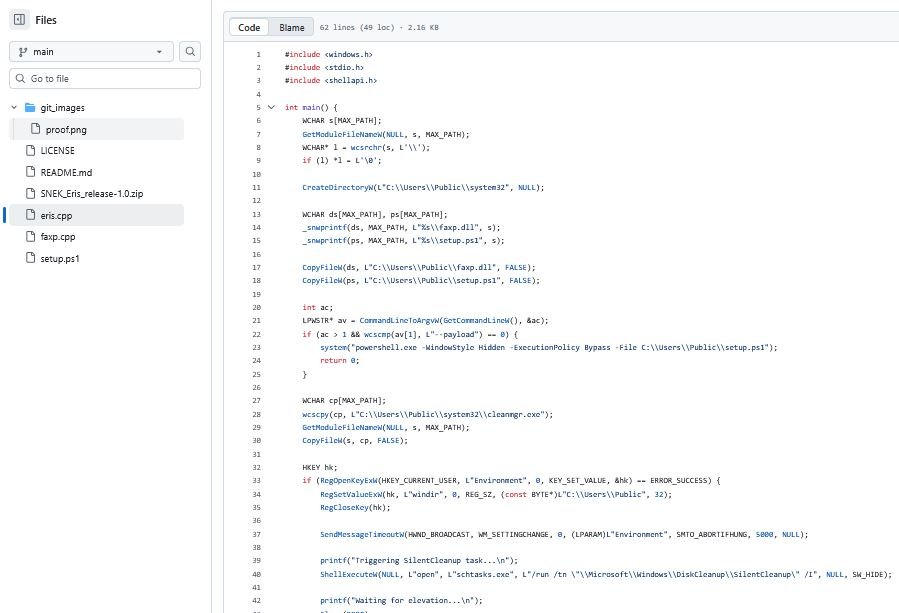The image size is (899, 613).
Task: Open faxp.cpp file
Action: click(57, 237)
